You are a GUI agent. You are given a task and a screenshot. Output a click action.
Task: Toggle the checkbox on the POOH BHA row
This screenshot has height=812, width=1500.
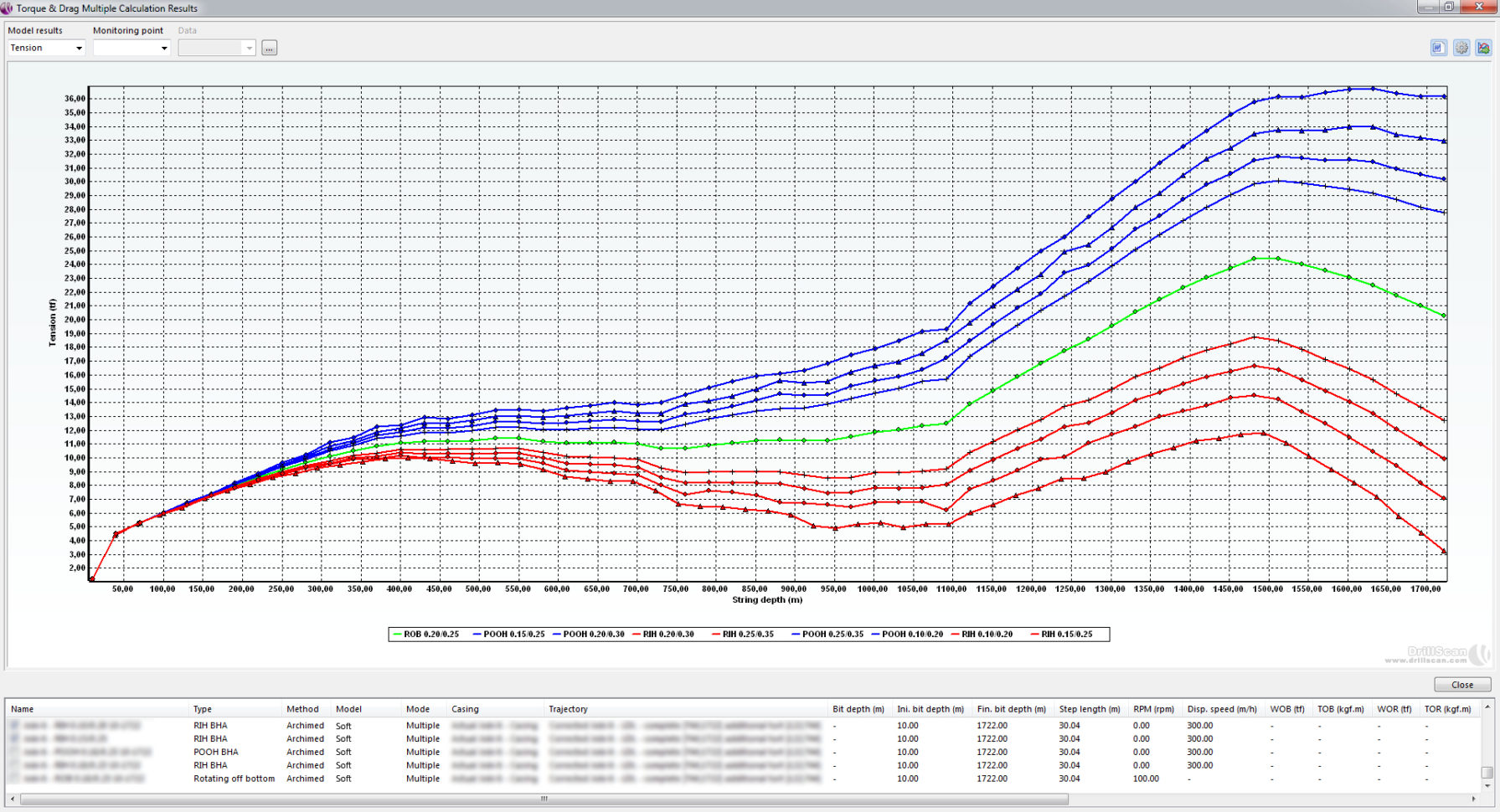click(x=14, y=752)
